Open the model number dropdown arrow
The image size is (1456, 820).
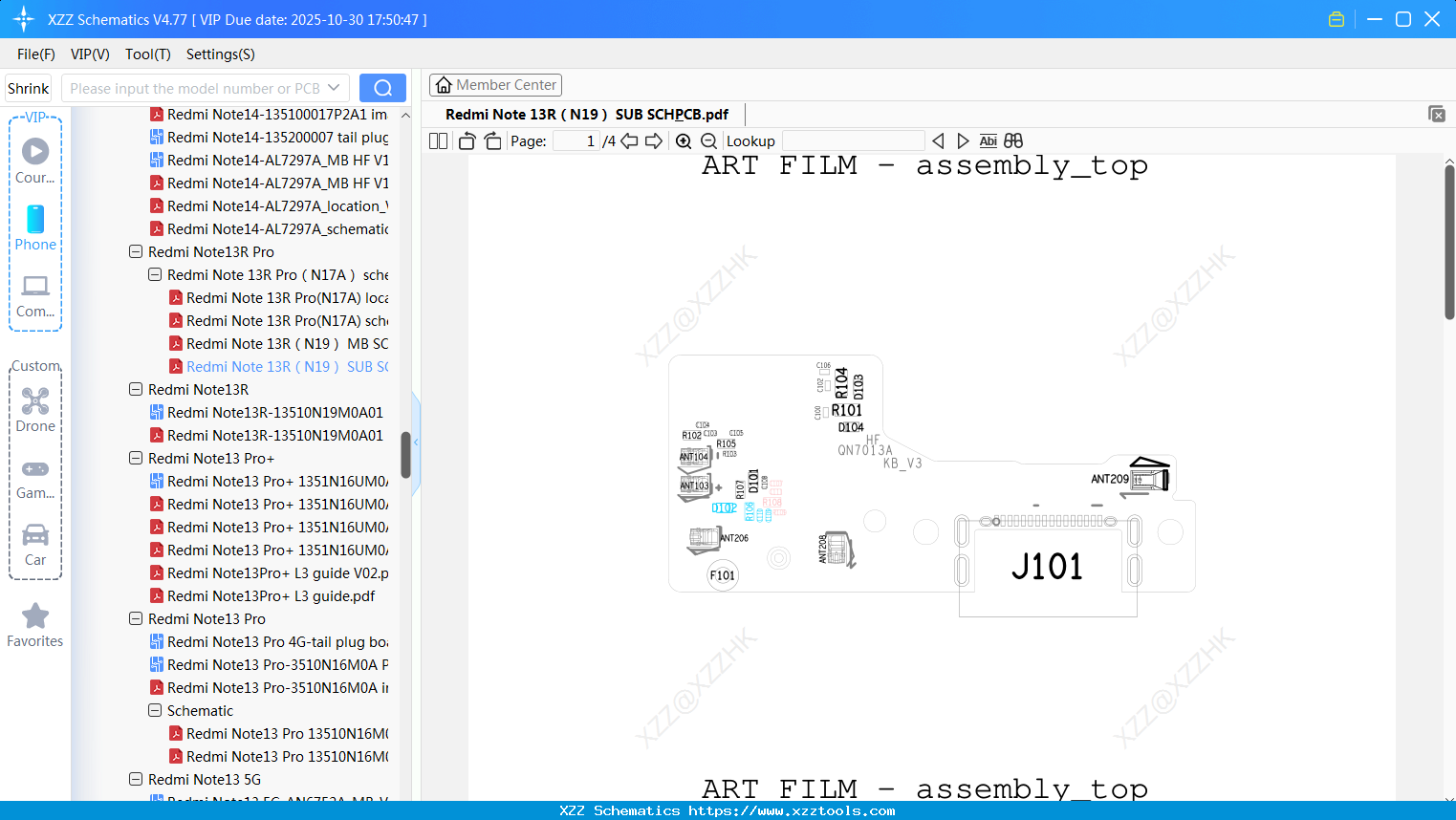(334, 88)
